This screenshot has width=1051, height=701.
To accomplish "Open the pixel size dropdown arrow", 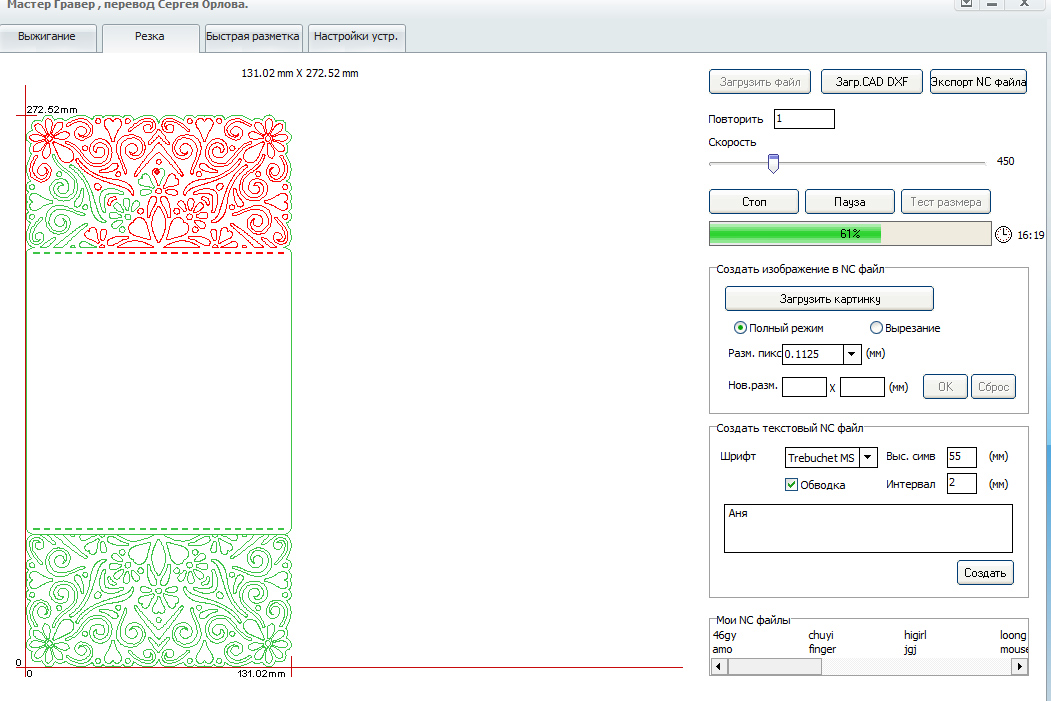I will (x=851, y=354).
